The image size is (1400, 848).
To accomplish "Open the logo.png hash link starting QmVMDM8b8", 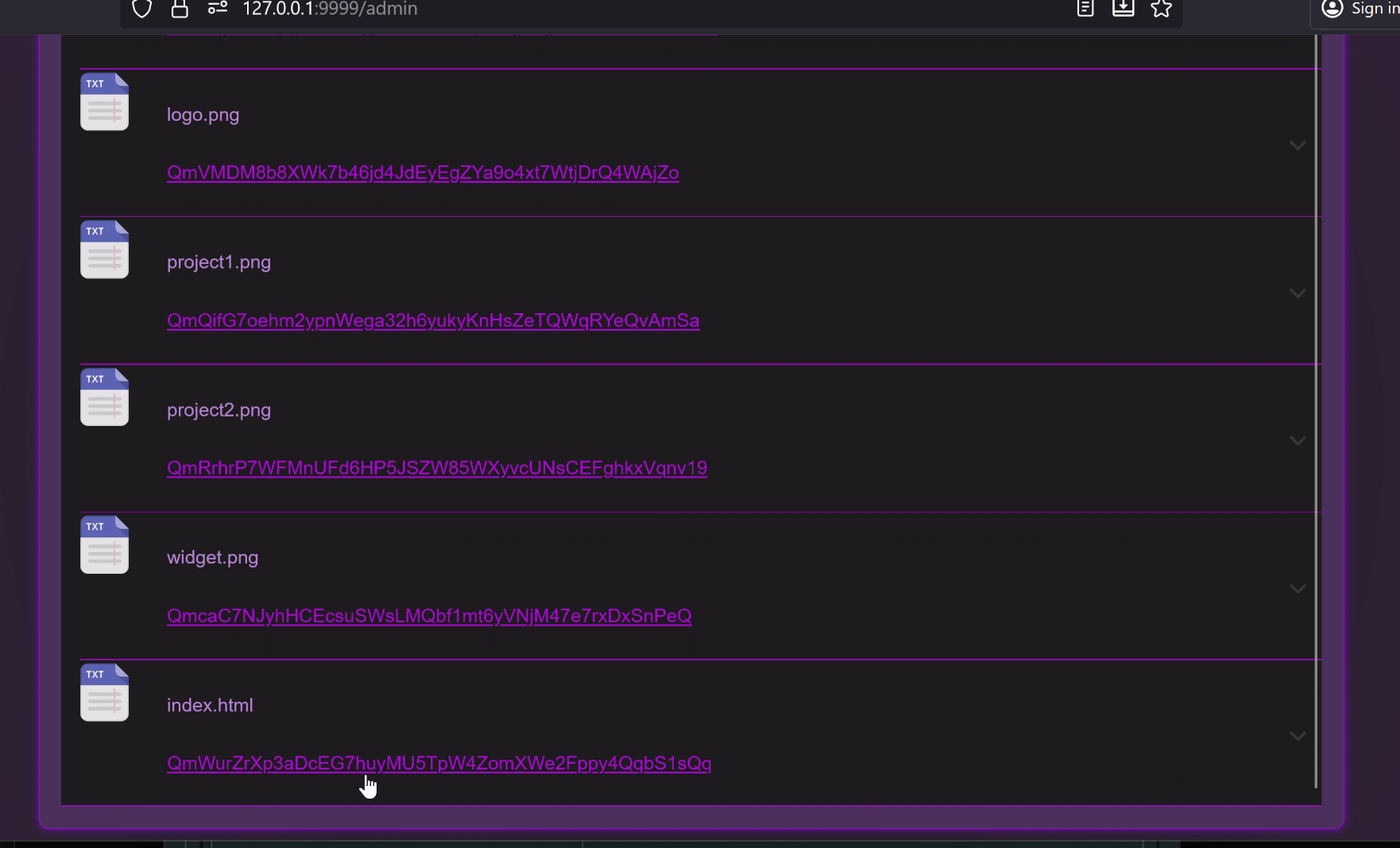I will pyautogui.click(x=422, y=172).
